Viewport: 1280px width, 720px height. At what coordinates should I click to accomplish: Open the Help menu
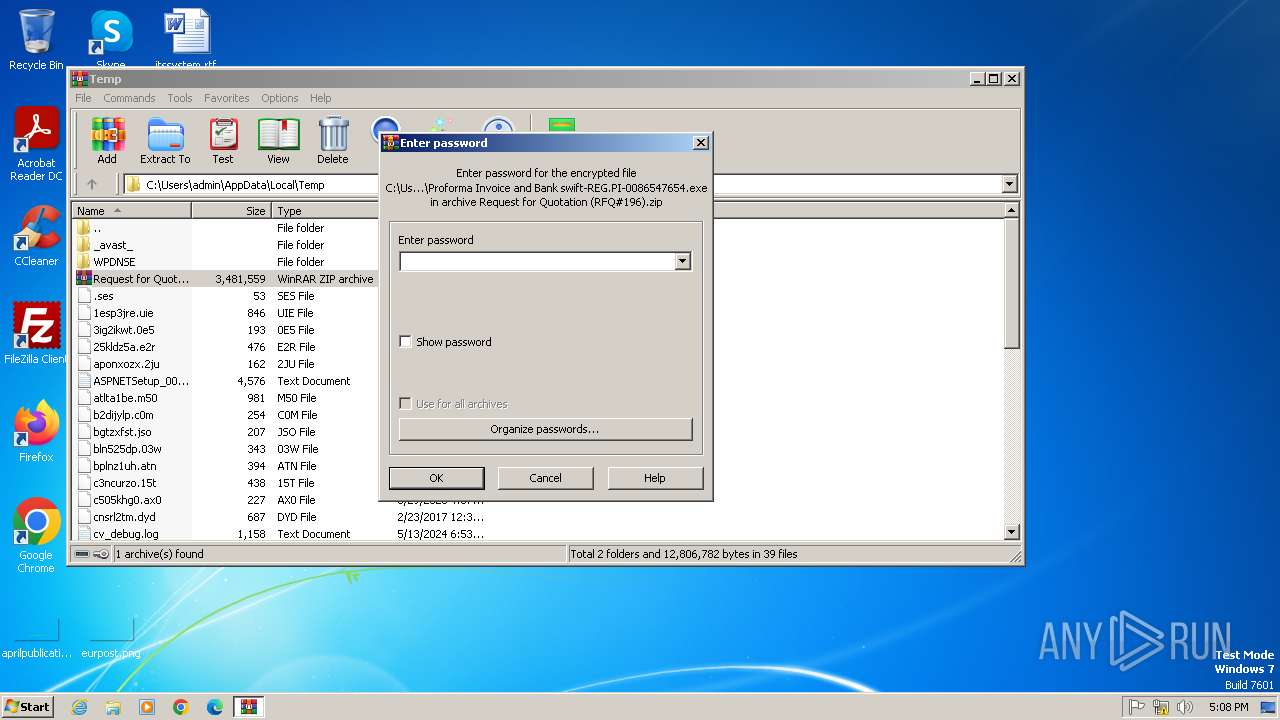pos(321,98)
